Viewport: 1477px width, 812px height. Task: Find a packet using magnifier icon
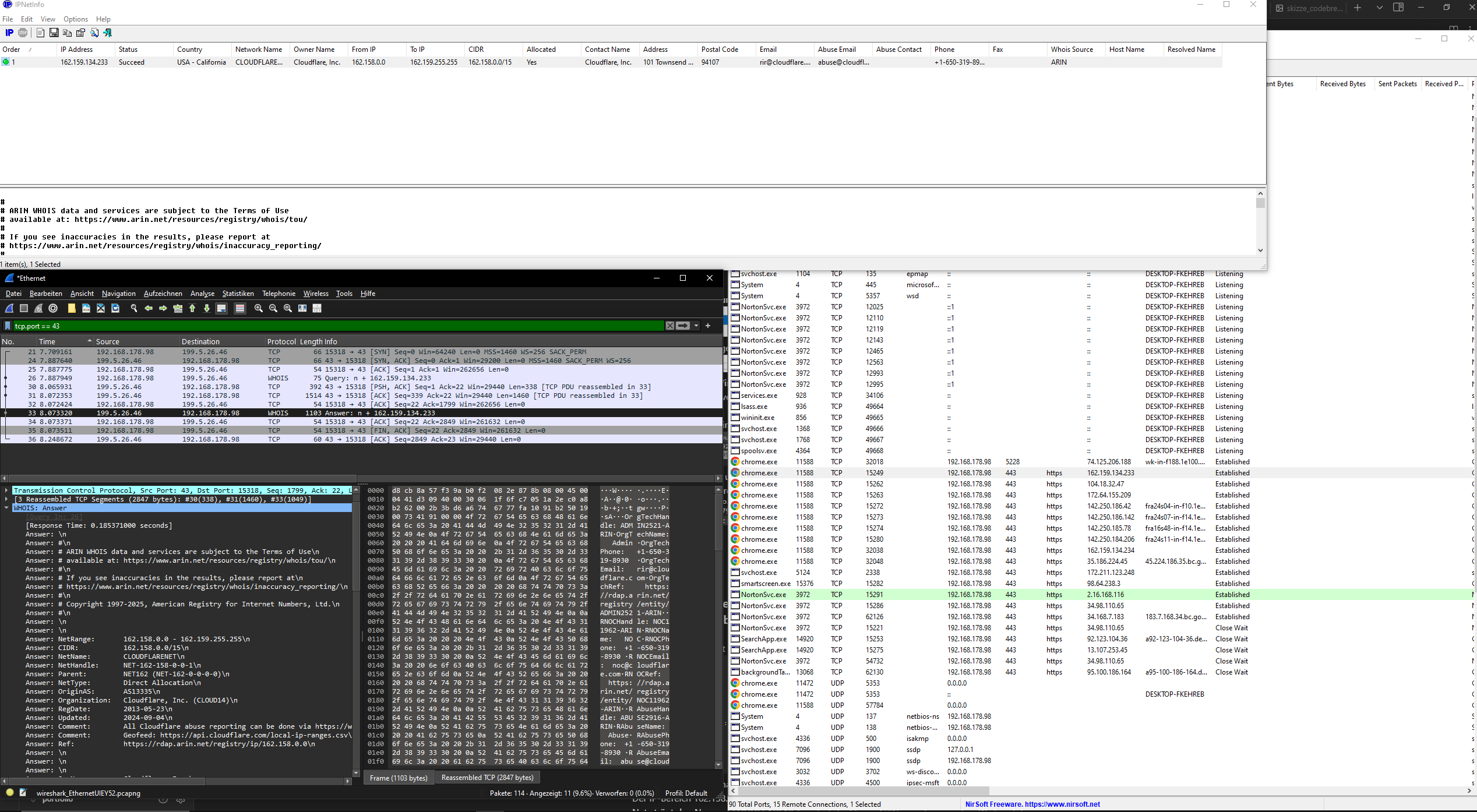134,308
